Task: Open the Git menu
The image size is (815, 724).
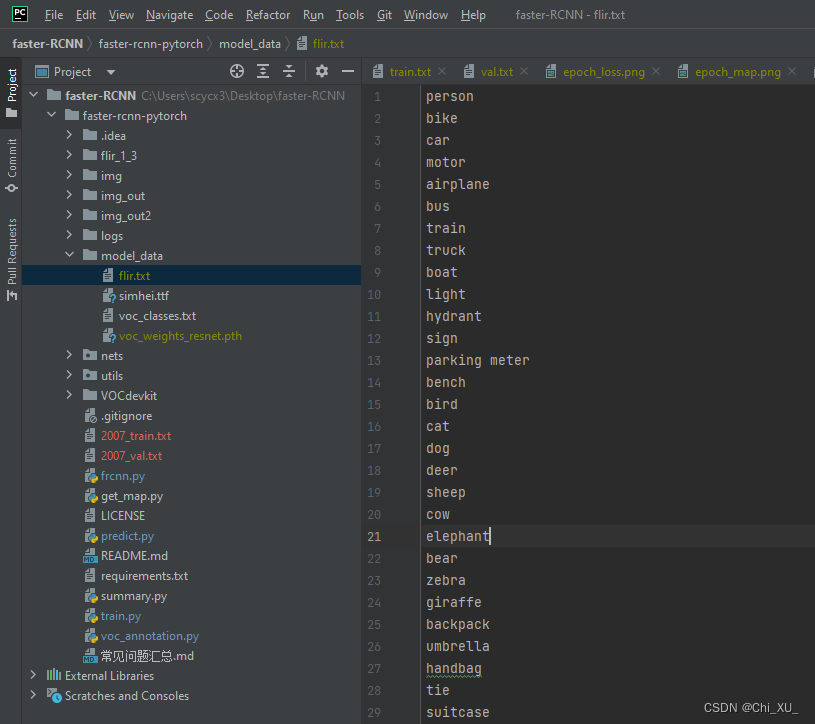Action: click(x=384, y=15)
